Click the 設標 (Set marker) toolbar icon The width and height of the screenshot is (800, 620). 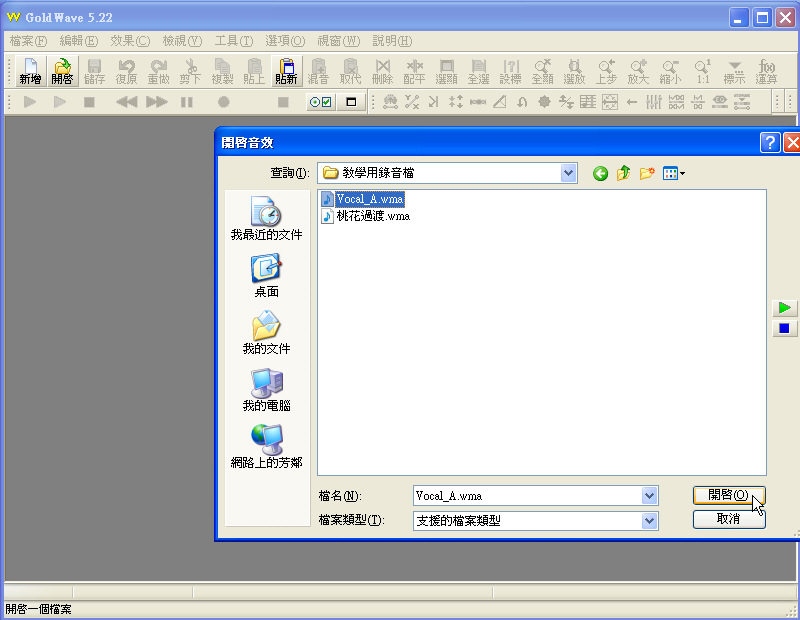pyautogui.click(x=511, y=71)
